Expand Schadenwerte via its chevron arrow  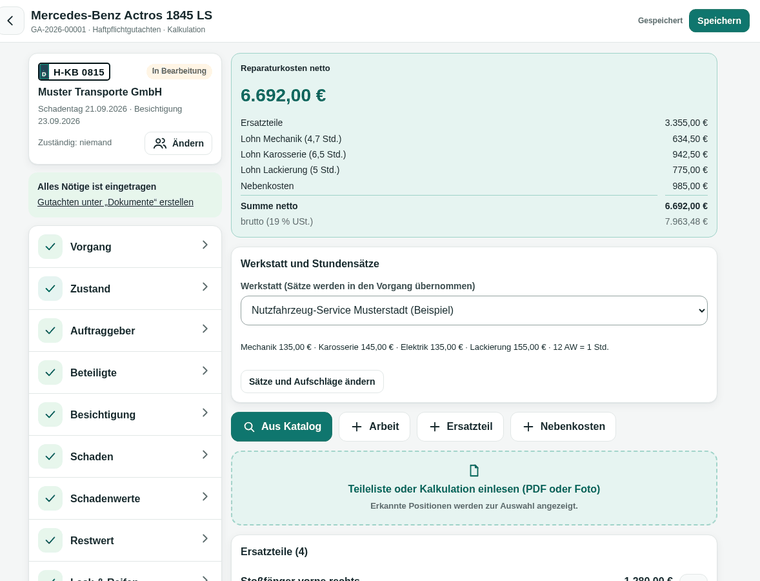pyautogui.click(x=205, y=497)
